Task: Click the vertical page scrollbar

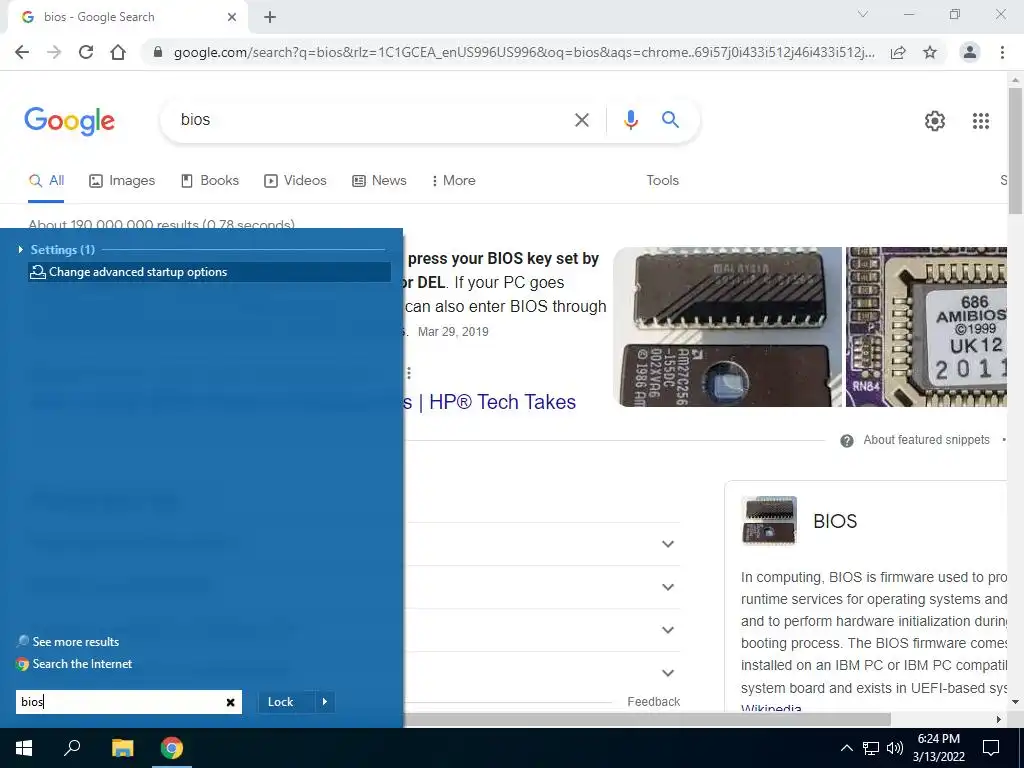Action: (x=1016, y=150)
